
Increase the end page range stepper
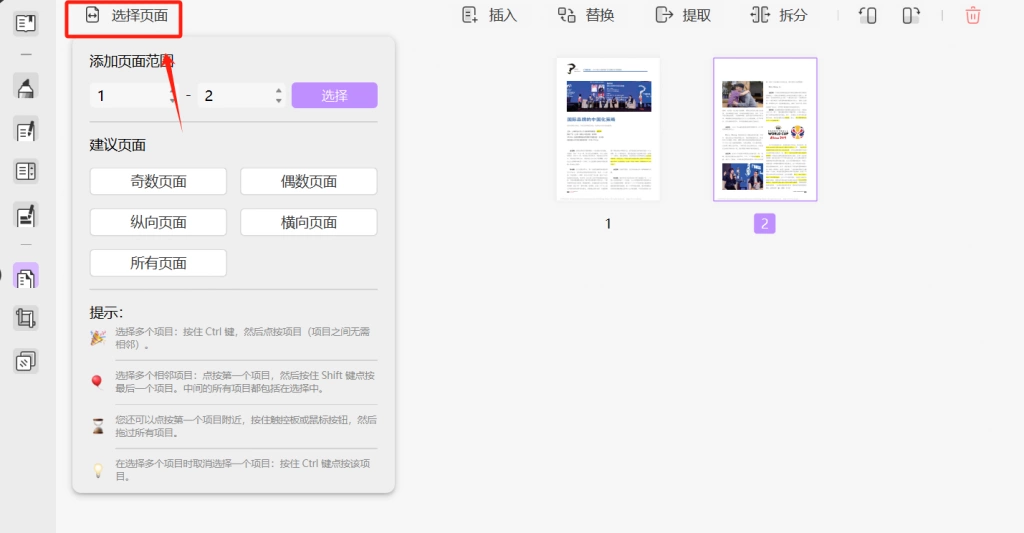pos(279,91)
